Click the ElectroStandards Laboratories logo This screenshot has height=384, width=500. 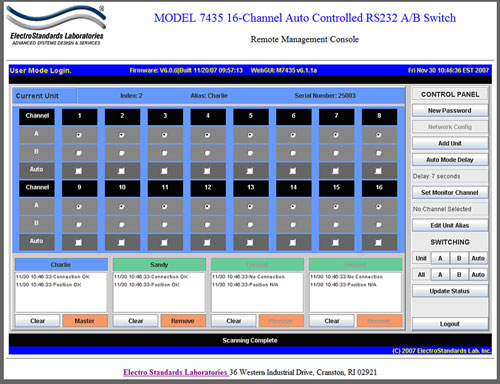[x=56, y=25]
